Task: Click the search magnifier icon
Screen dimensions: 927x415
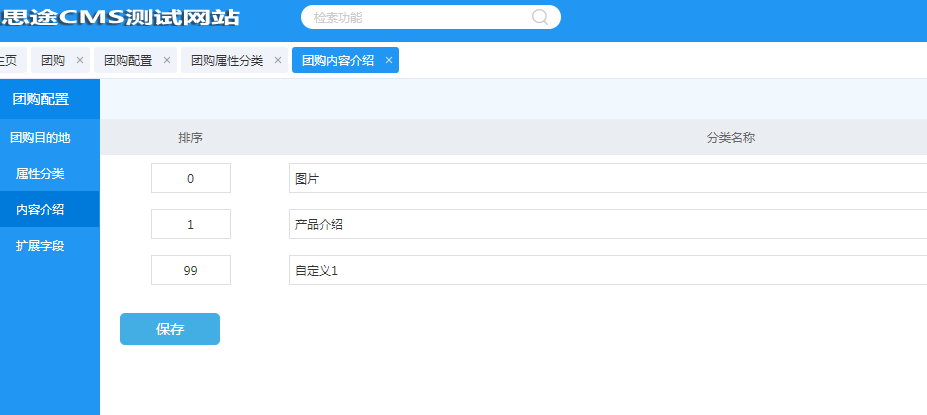Action: coord(540,17)
